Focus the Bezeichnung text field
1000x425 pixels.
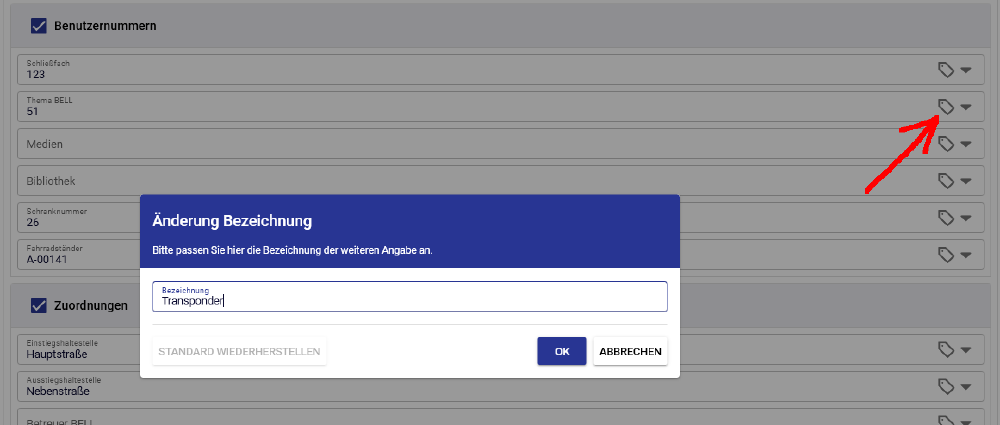[409, 297]
